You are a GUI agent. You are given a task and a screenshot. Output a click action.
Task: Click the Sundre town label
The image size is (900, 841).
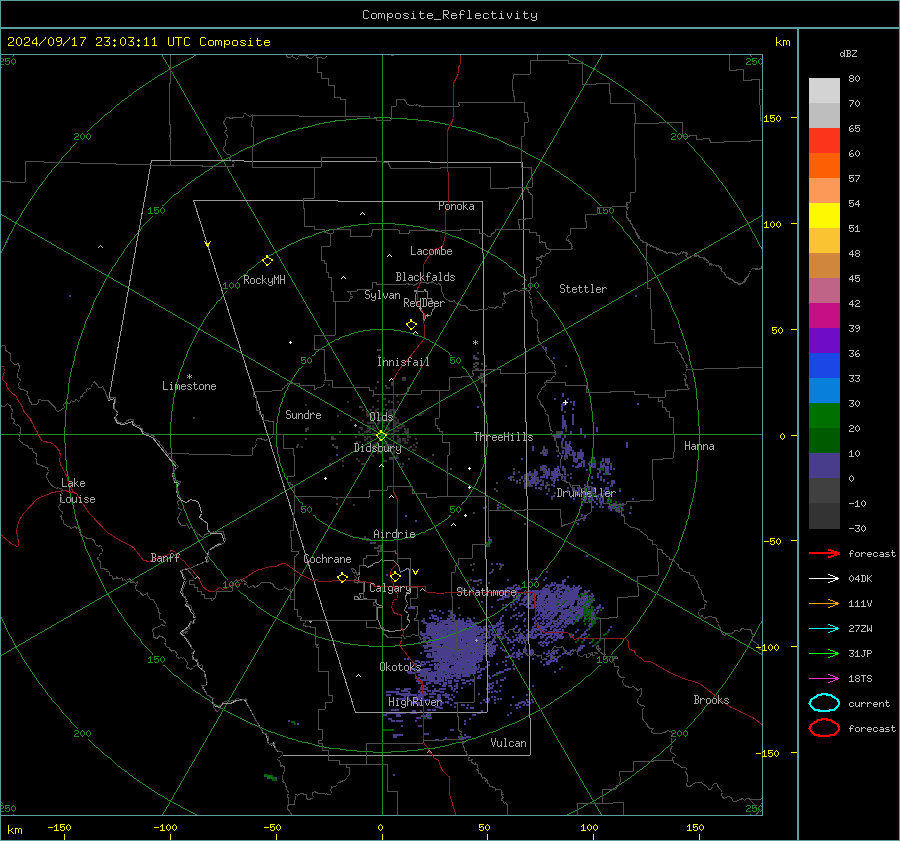303,414
